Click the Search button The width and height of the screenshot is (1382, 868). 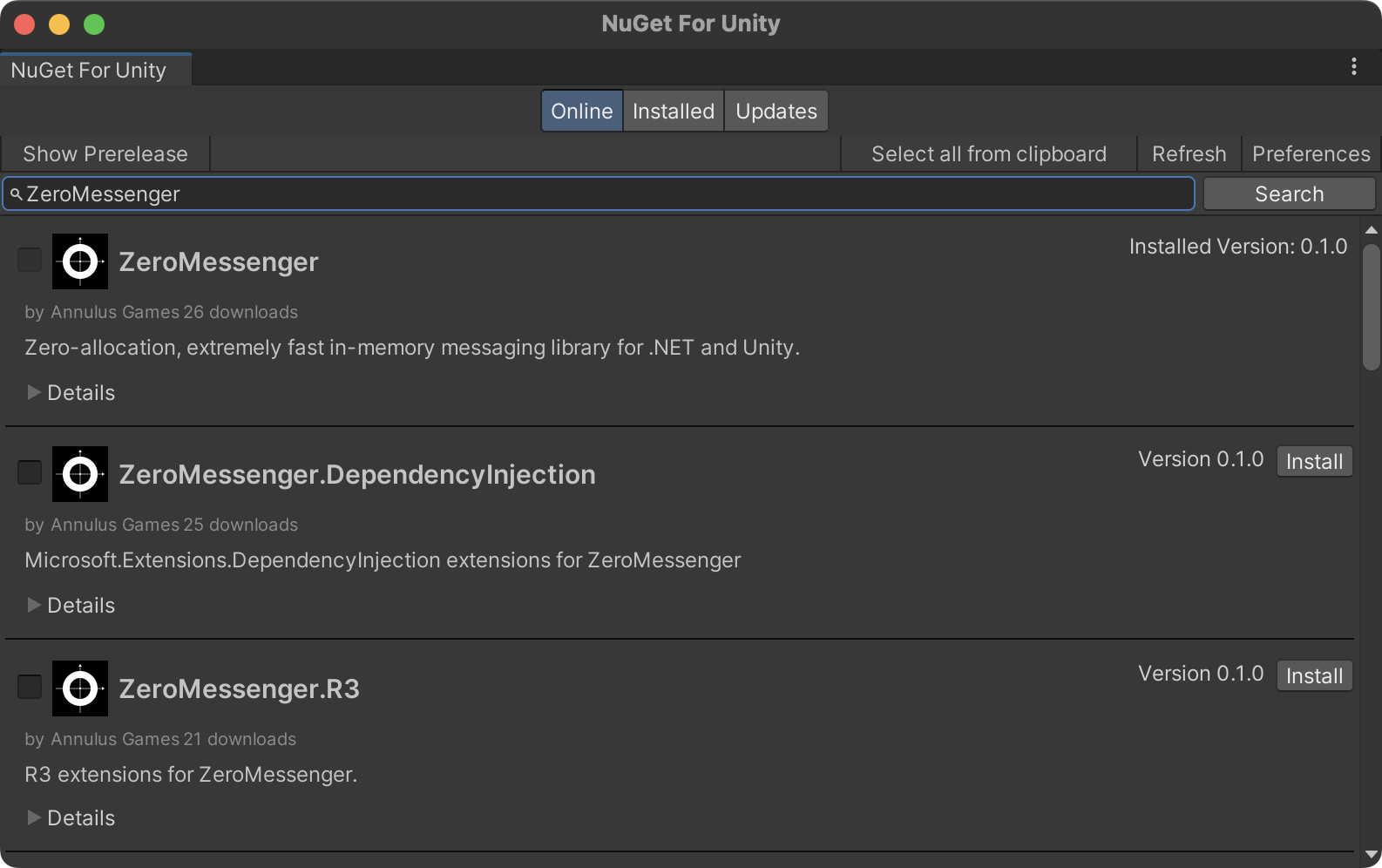click(1289, 194)
